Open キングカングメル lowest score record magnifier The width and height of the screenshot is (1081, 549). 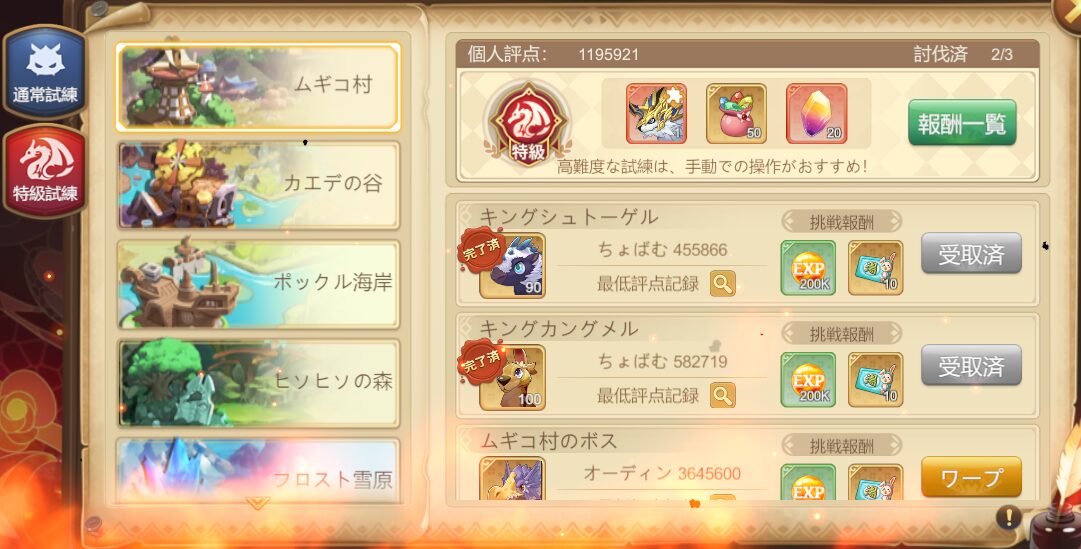point(723,395)
